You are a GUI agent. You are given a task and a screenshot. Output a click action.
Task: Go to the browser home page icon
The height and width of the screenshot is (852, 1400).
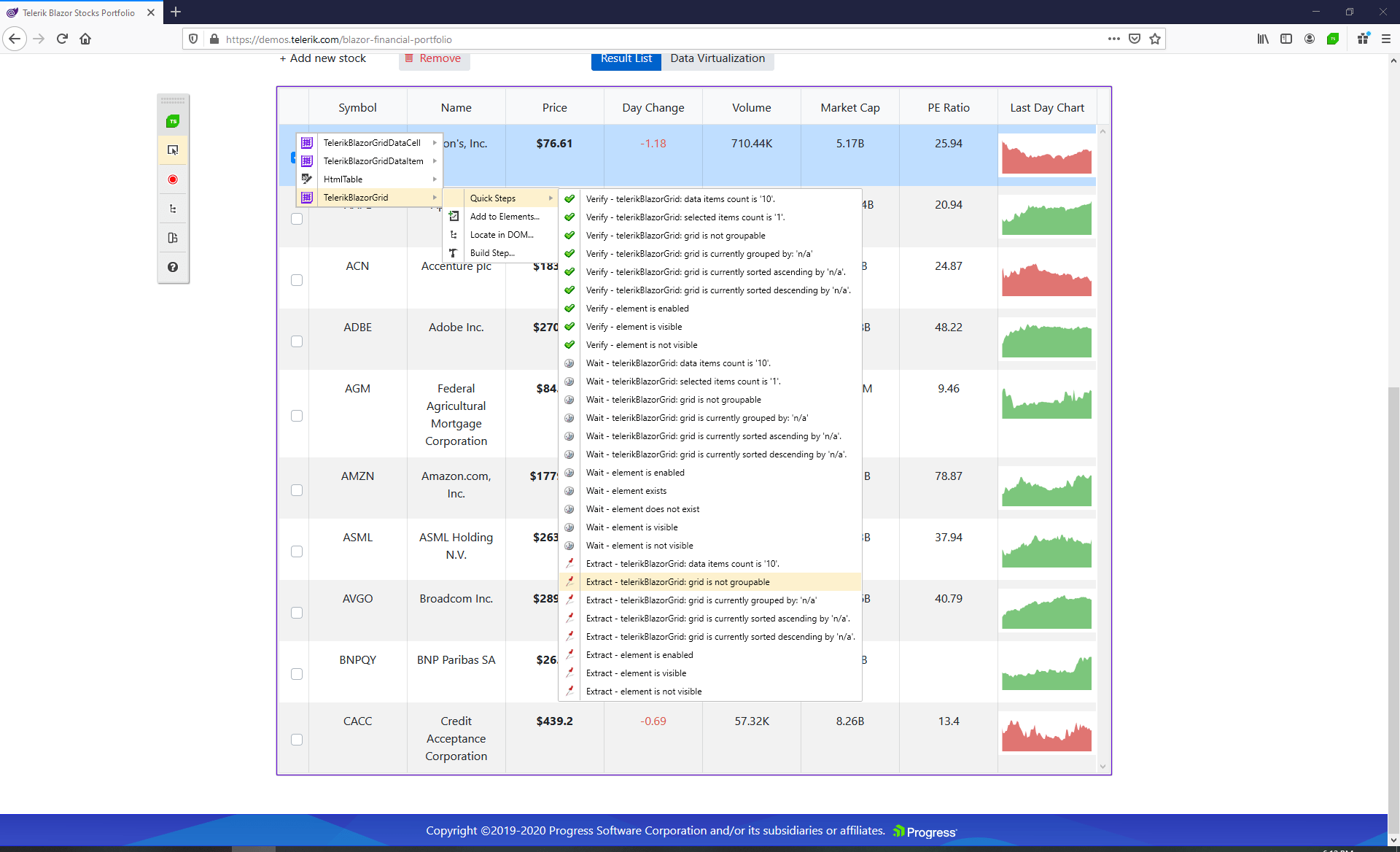(x=85, y=39)
